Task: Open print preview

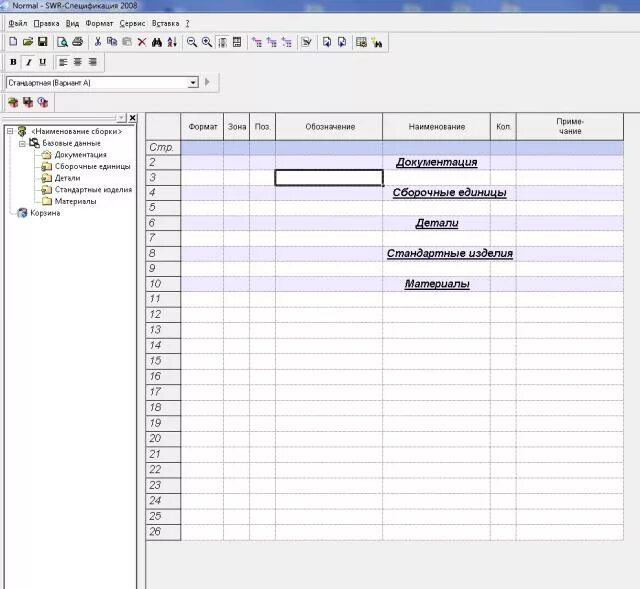Action: [62, 42]
